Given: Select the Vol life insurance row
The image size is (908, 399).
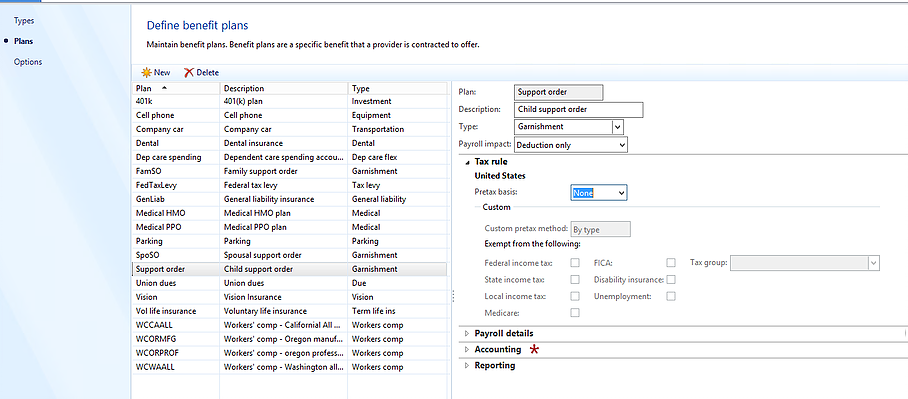Looking at the screenshot, I should [x=290, y=311].
